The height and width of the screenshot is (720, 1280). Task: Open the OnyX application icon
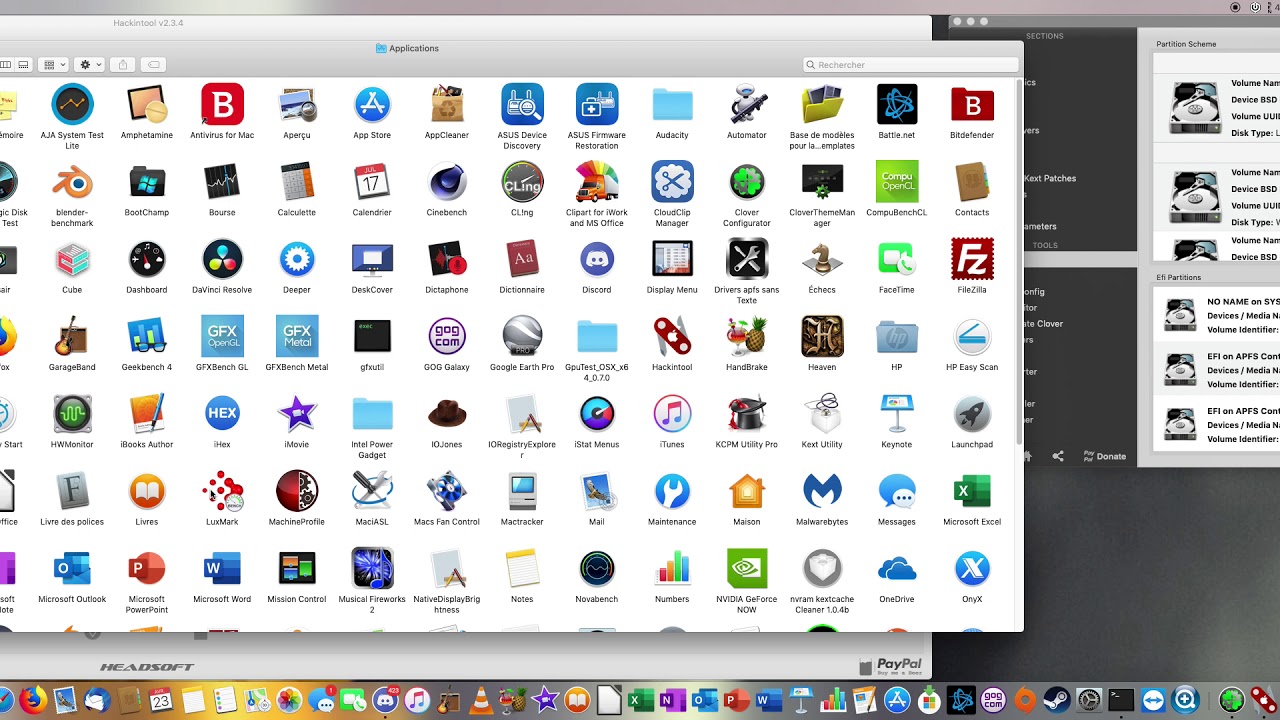(x=972, y=569)
